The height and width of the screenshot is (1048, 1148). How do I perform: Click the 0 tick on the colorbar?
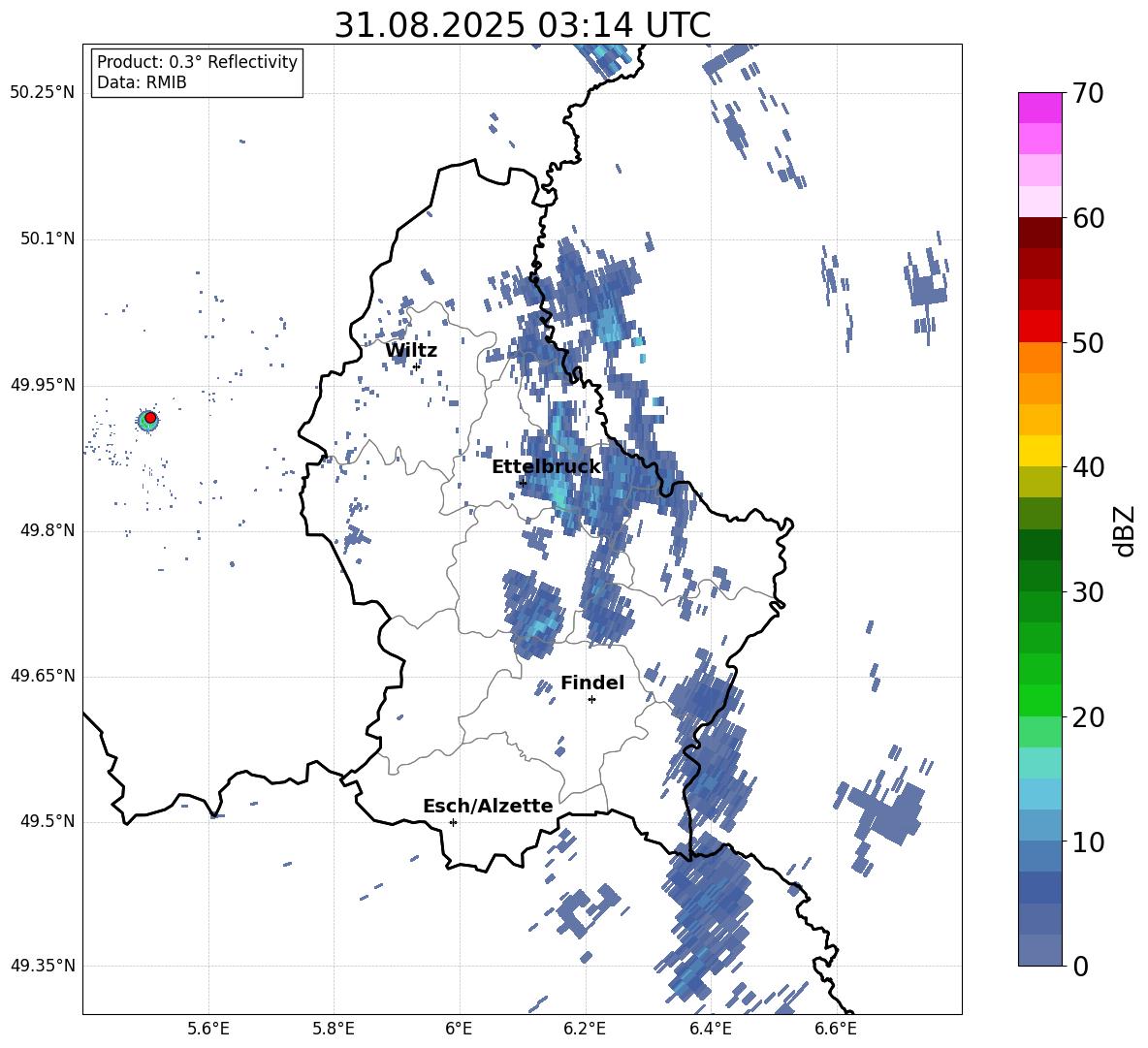[1080, 966]
